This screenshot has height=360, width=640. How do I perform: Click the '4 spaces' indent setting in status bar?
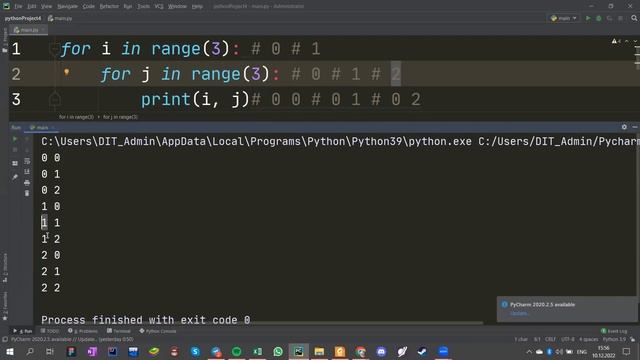(589, 339)
